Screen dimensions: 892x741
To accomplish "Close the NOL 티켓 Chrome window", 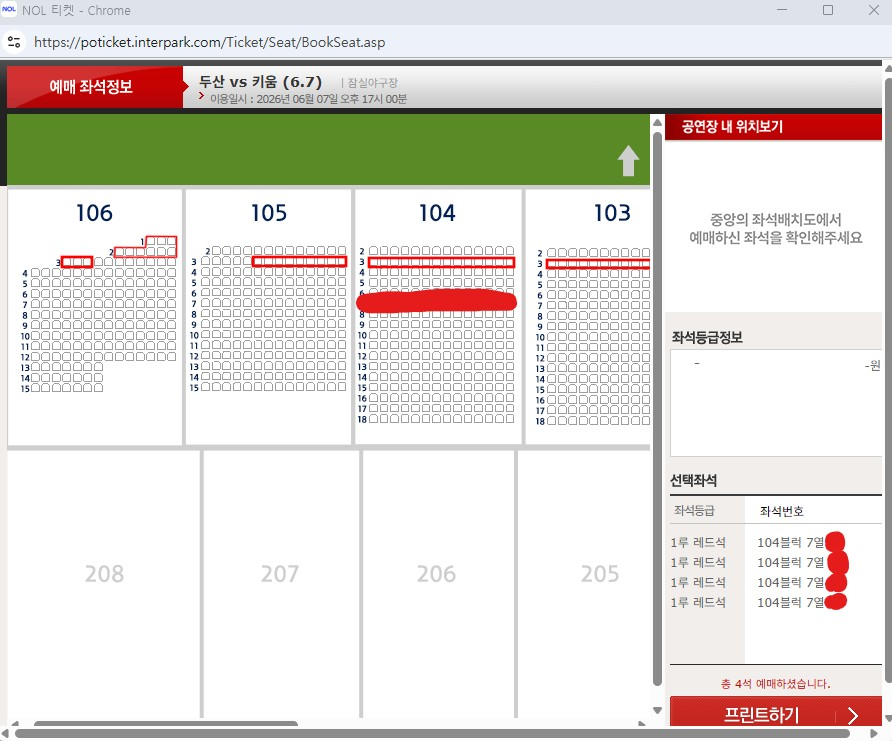I will click(874, 10).
